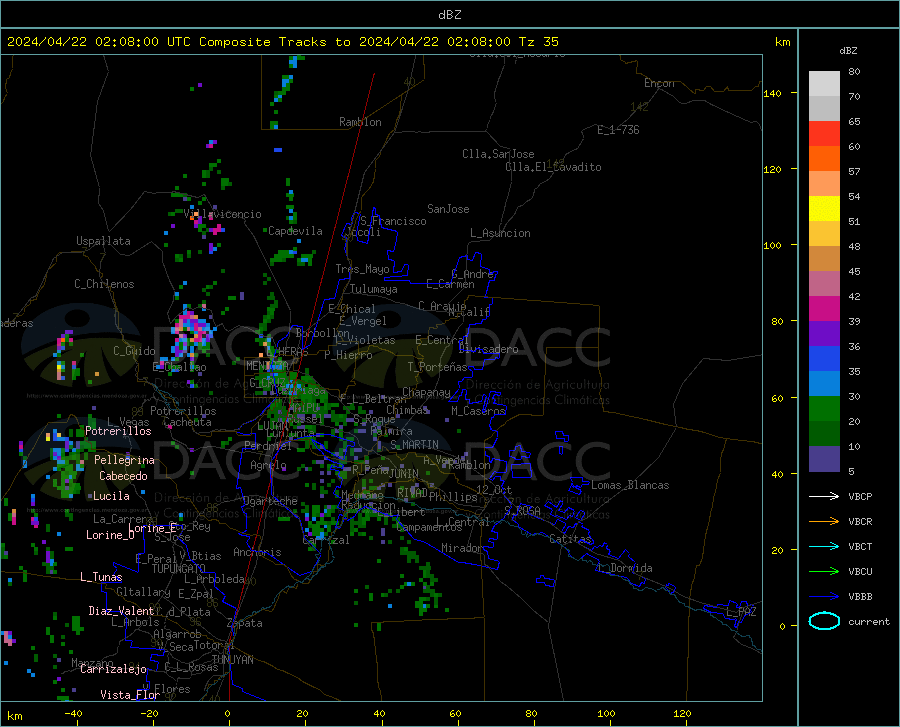Click the VBCT legend label
This screenshot has height=727, width=900.
point(860,546)
